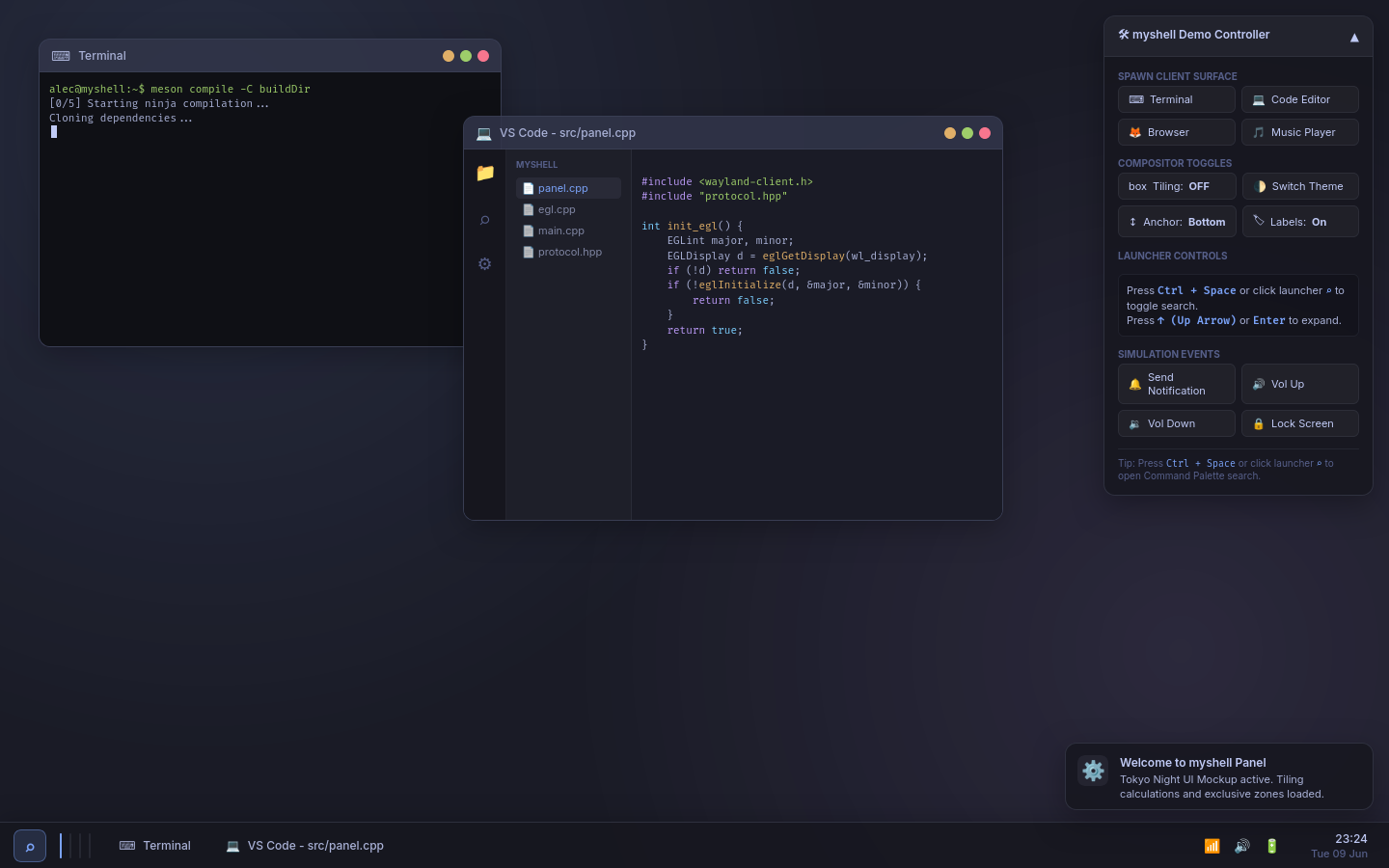
Task: Maximize the VS Code window with the green dot
Action: click(967, 133)
